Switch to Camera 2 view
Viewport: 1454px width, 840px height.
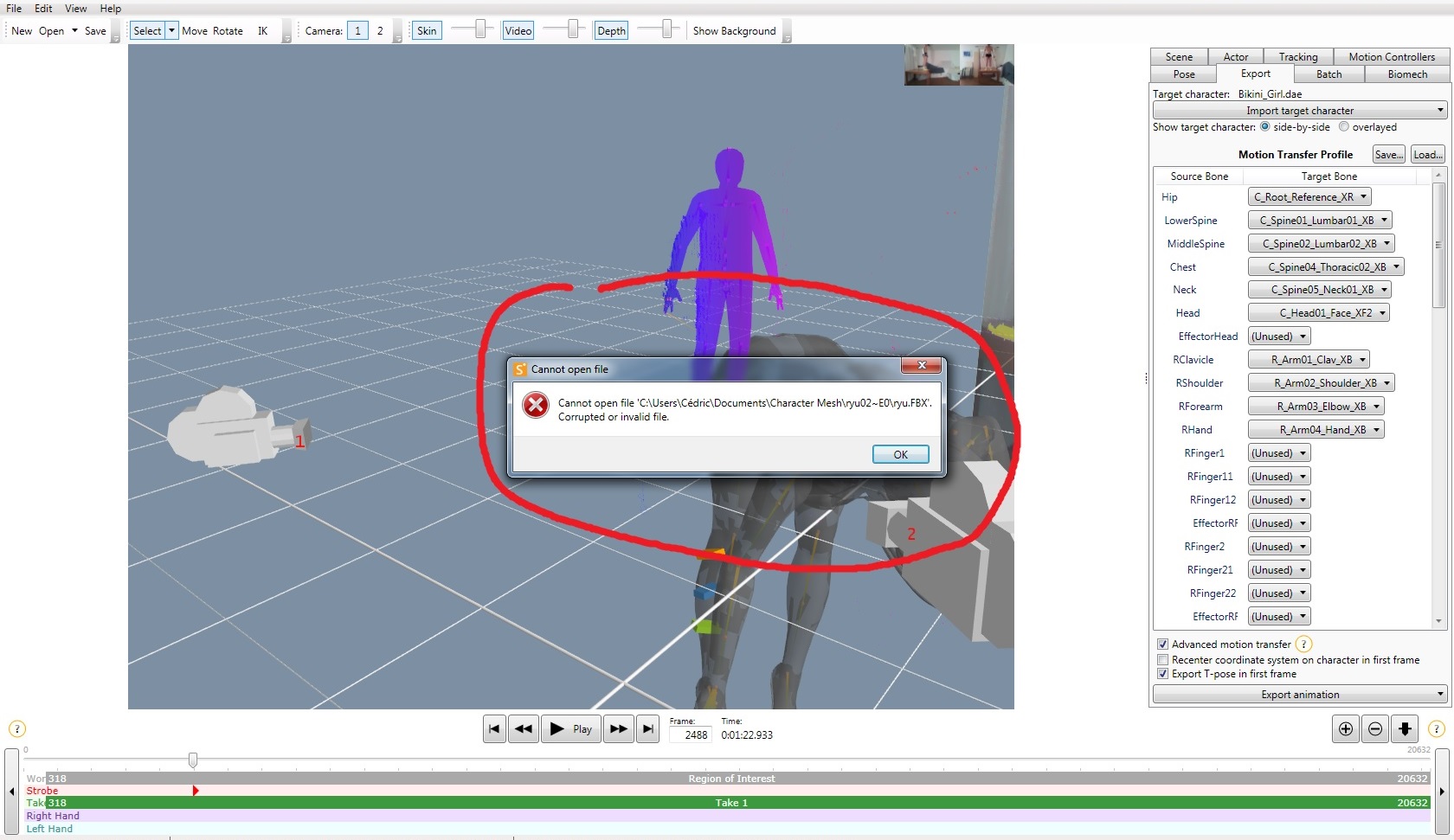(x=380, y=31)
